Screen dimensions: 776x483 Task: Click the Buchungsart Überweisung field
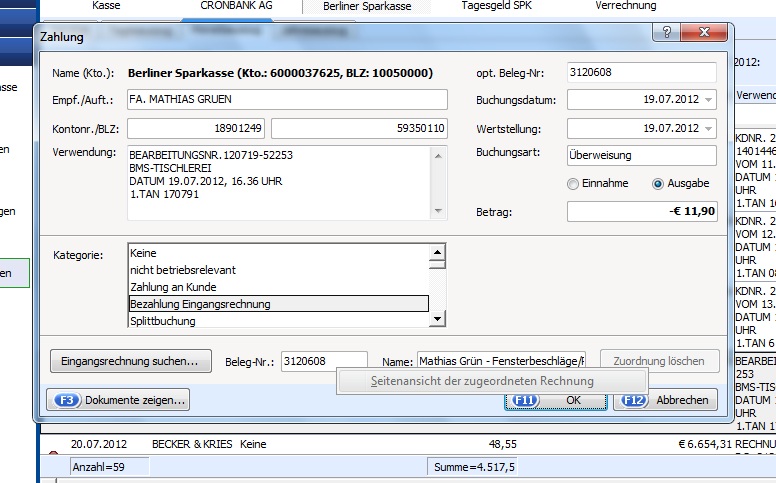pos(641,155)
